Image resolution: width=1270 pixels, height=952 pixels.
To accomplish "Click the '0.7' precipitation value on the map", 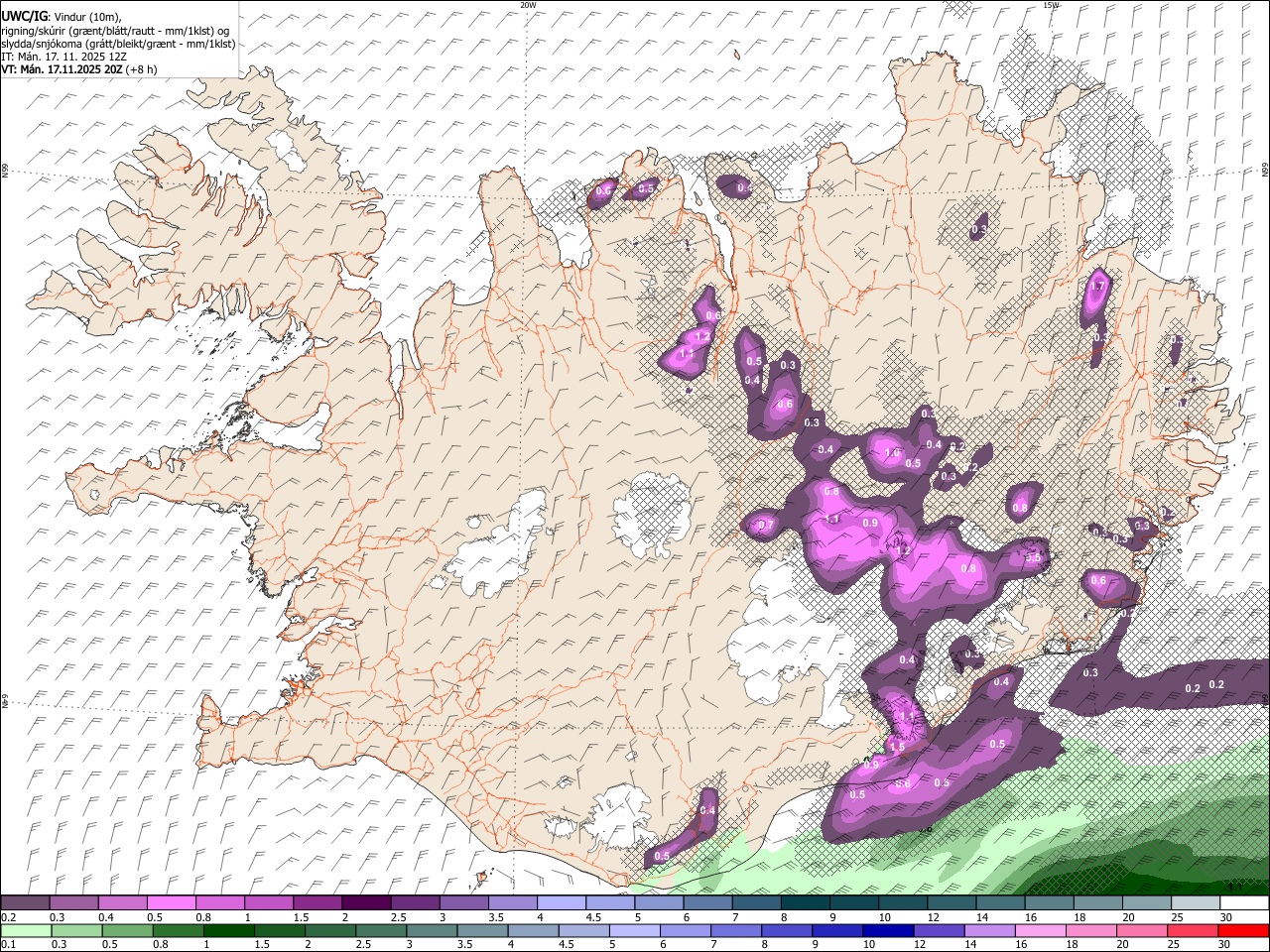I will [x=765, y=525].
